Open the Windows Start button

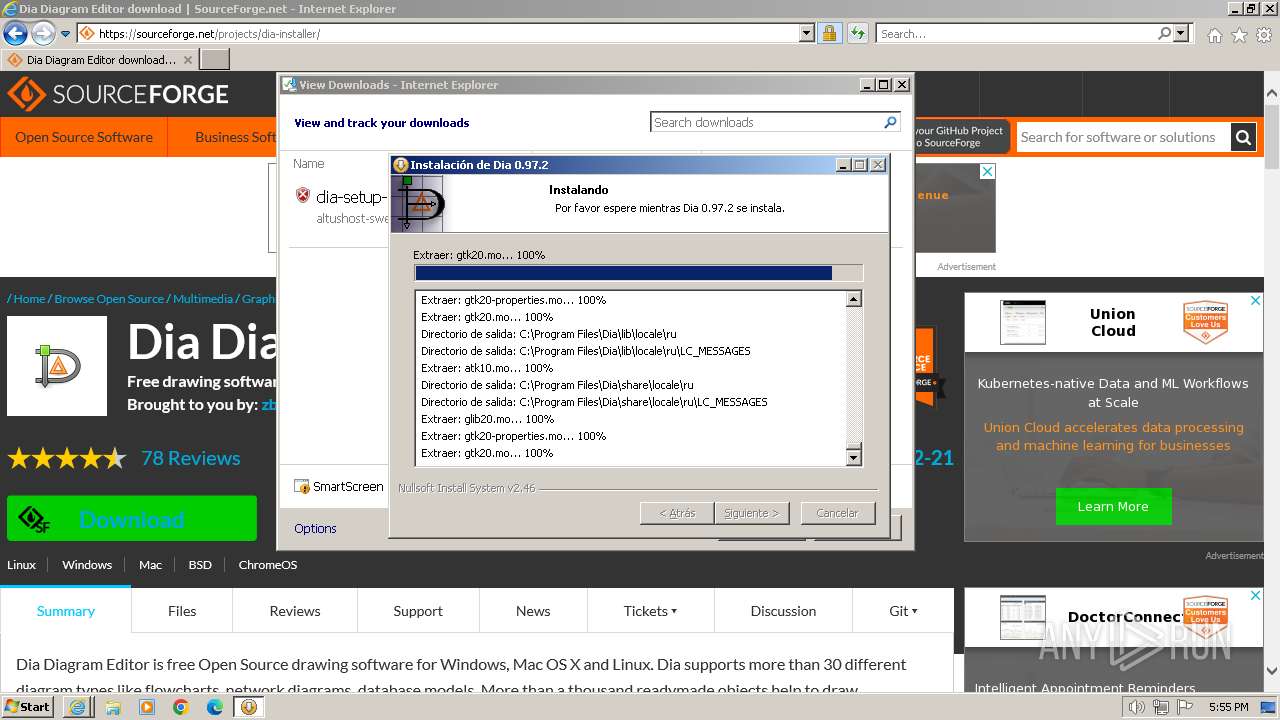point(27,707)
